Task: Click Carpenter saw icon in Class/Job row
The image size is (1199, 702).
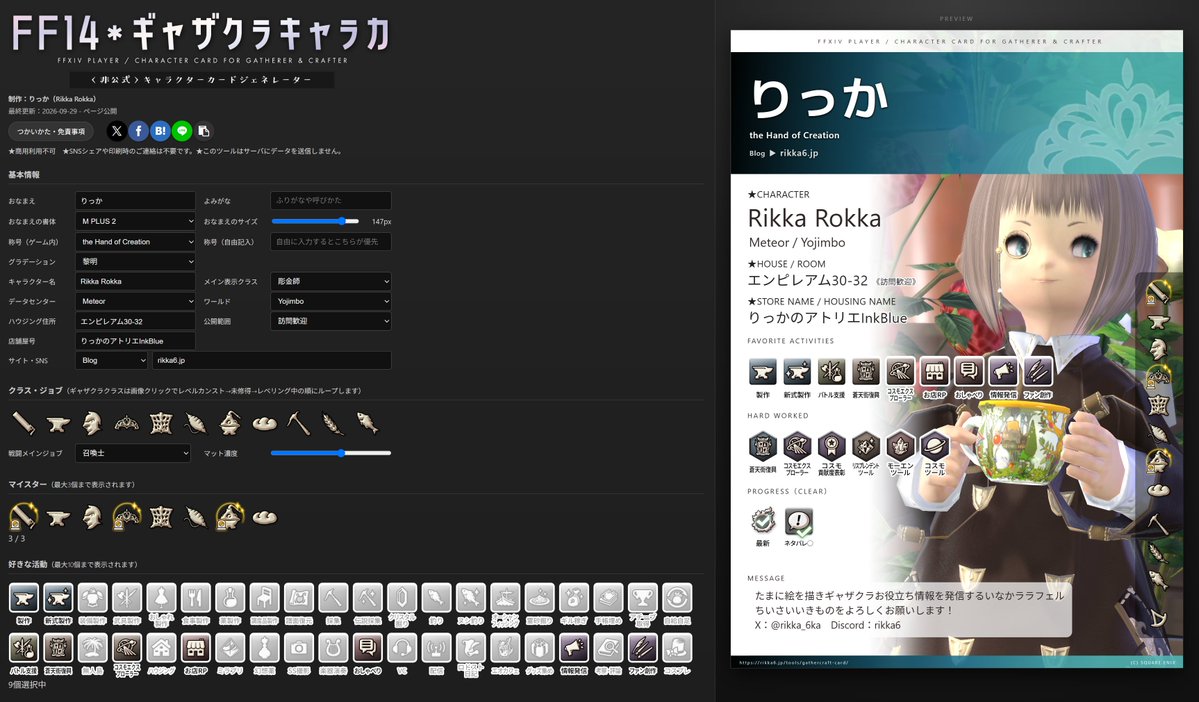Action: 23,423
